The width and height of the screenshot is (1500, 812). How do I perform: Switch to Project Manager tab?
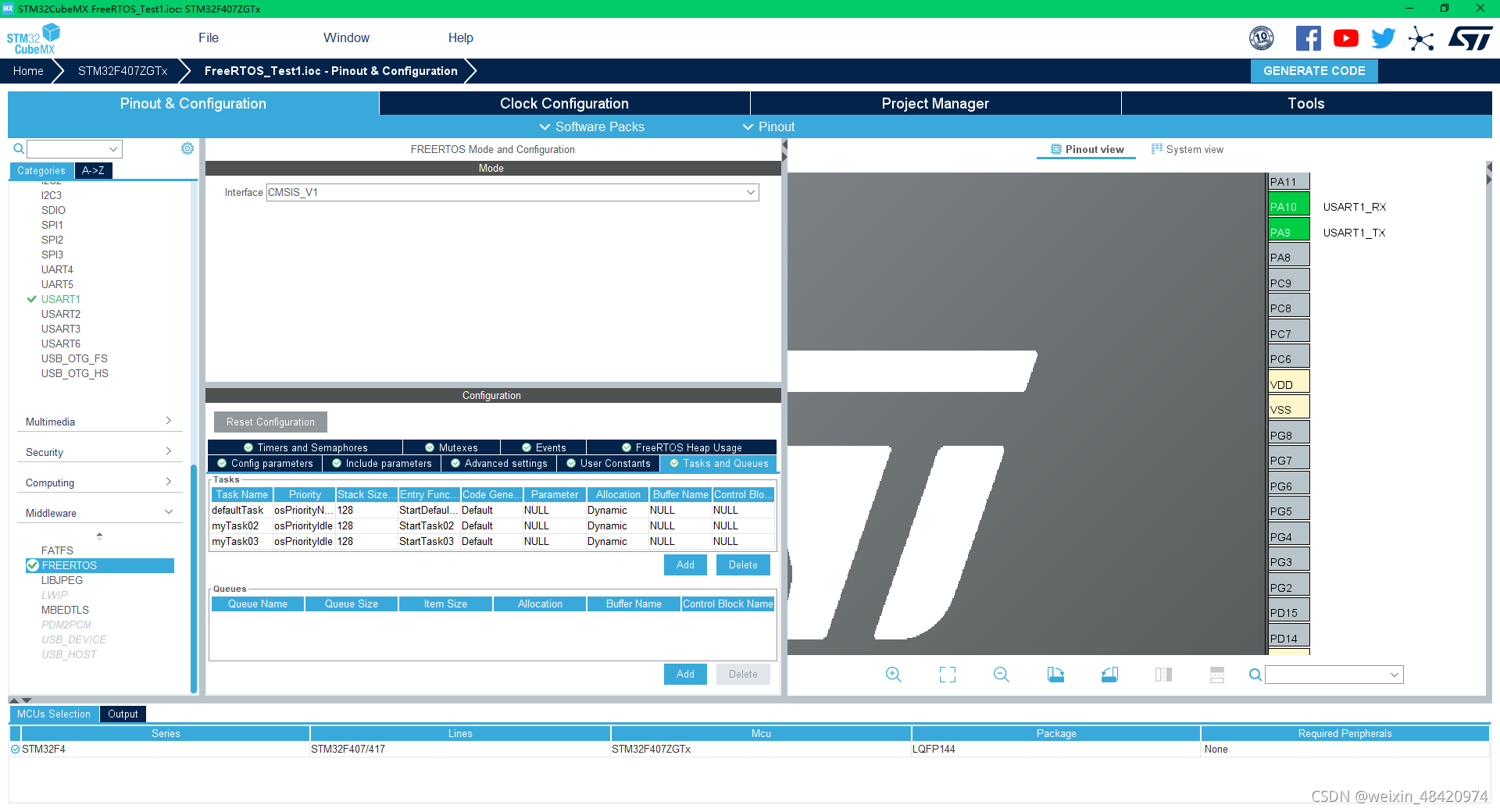(935, 103)
